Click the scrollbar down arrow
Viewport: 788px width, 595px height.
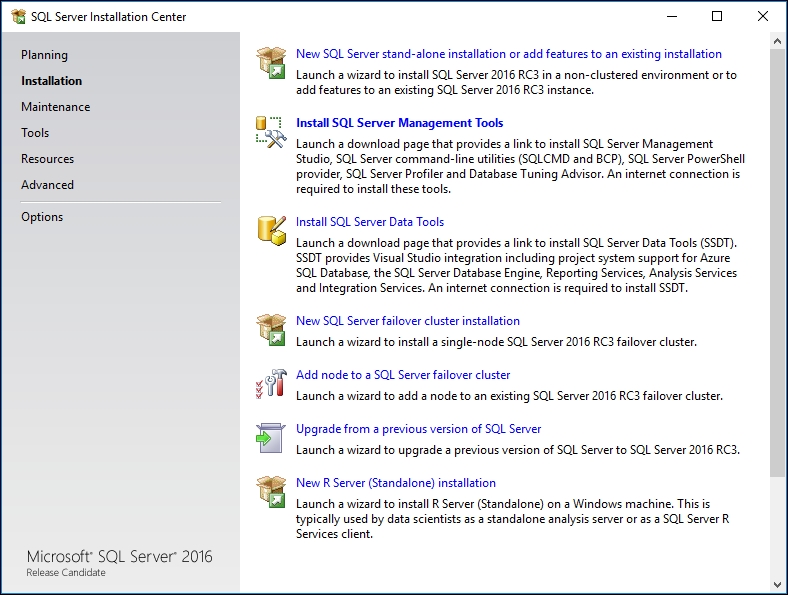[x=777, y=585]
